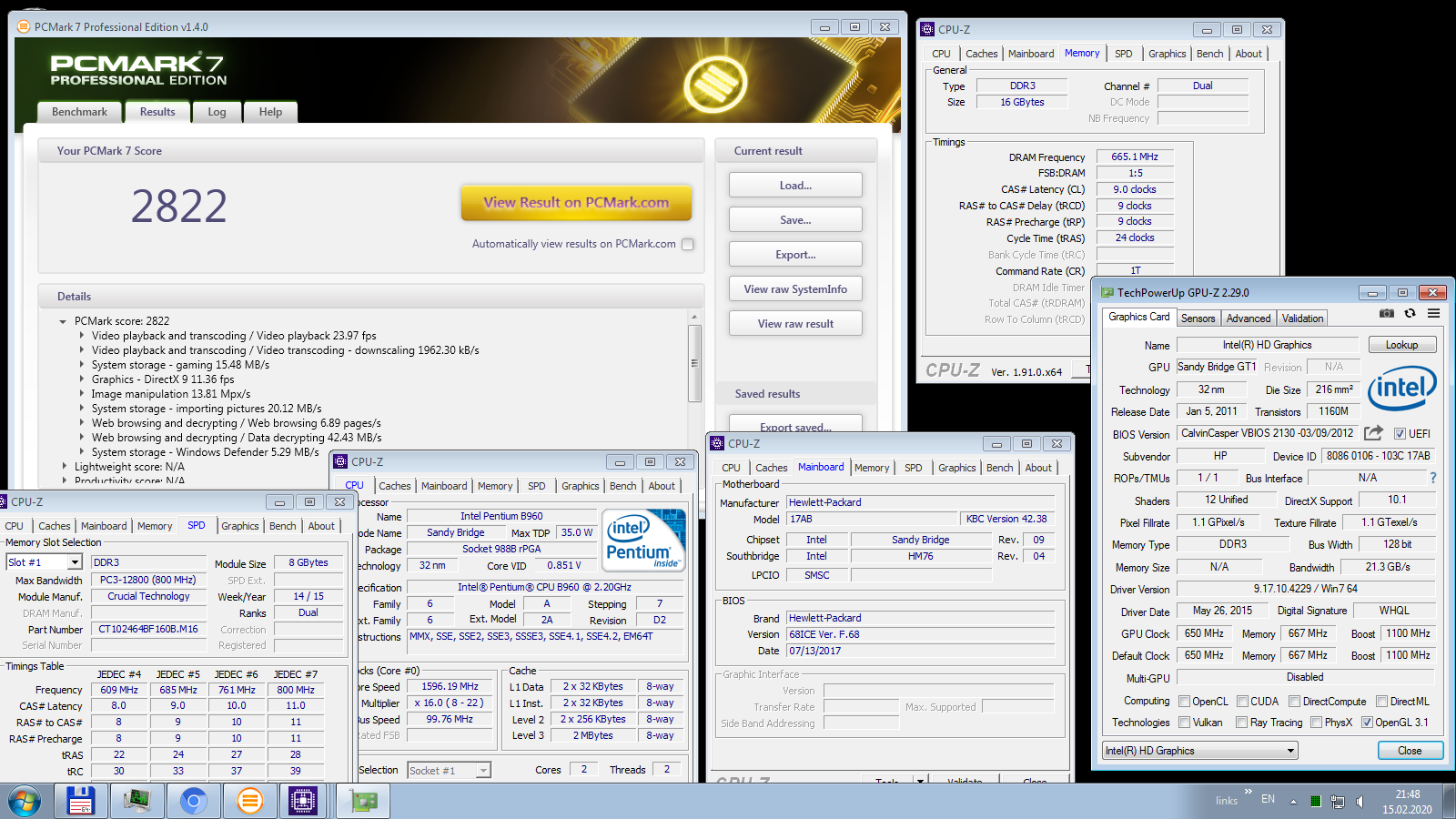Screen dimensions: 1456x819
Task: Click the Part Number field CT102464BF160B.M16
Action: (x=148, y=629)
